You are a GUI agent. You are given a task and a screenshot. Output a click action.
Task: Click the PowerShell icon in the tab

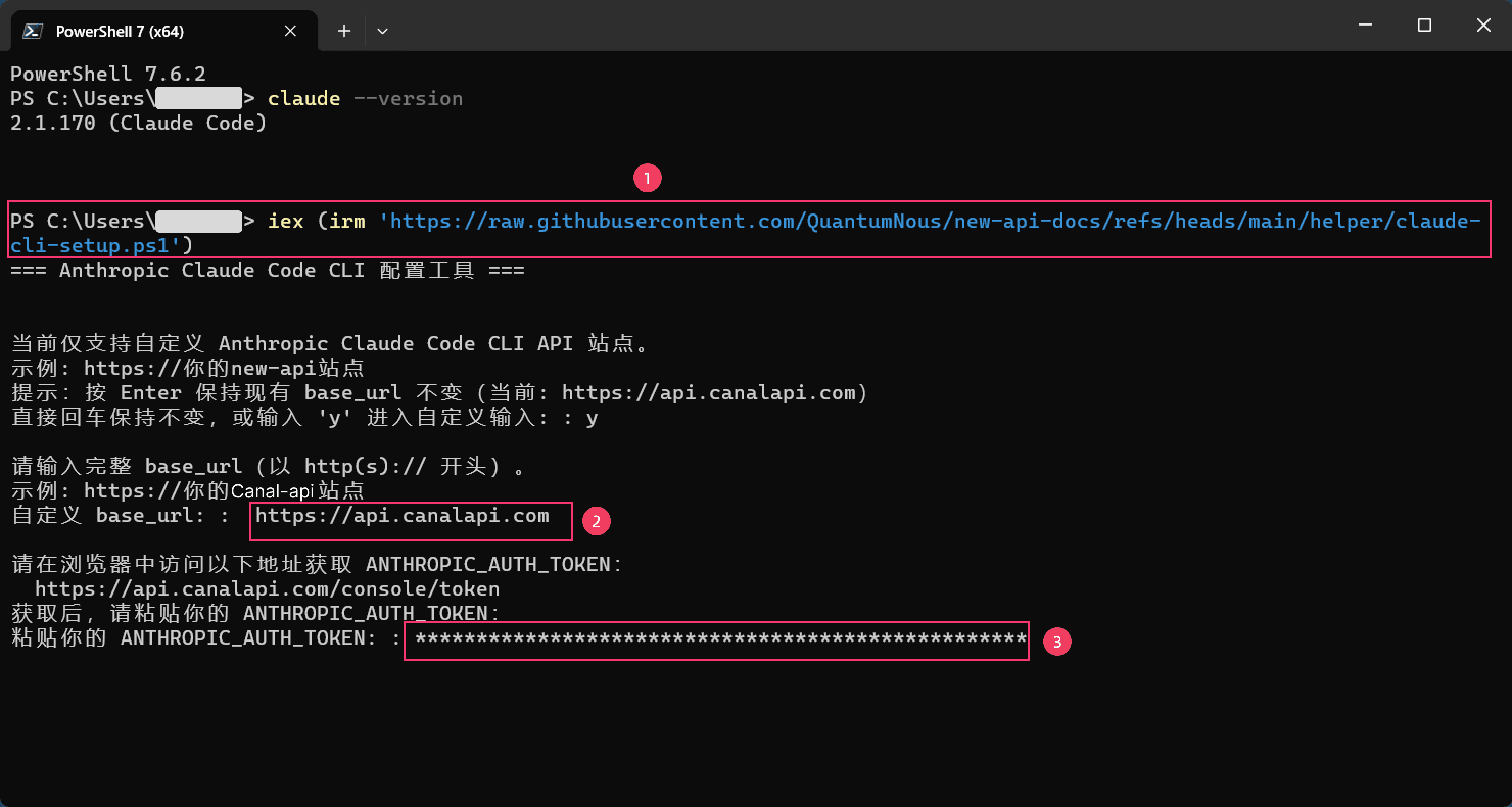pos(33,31)
